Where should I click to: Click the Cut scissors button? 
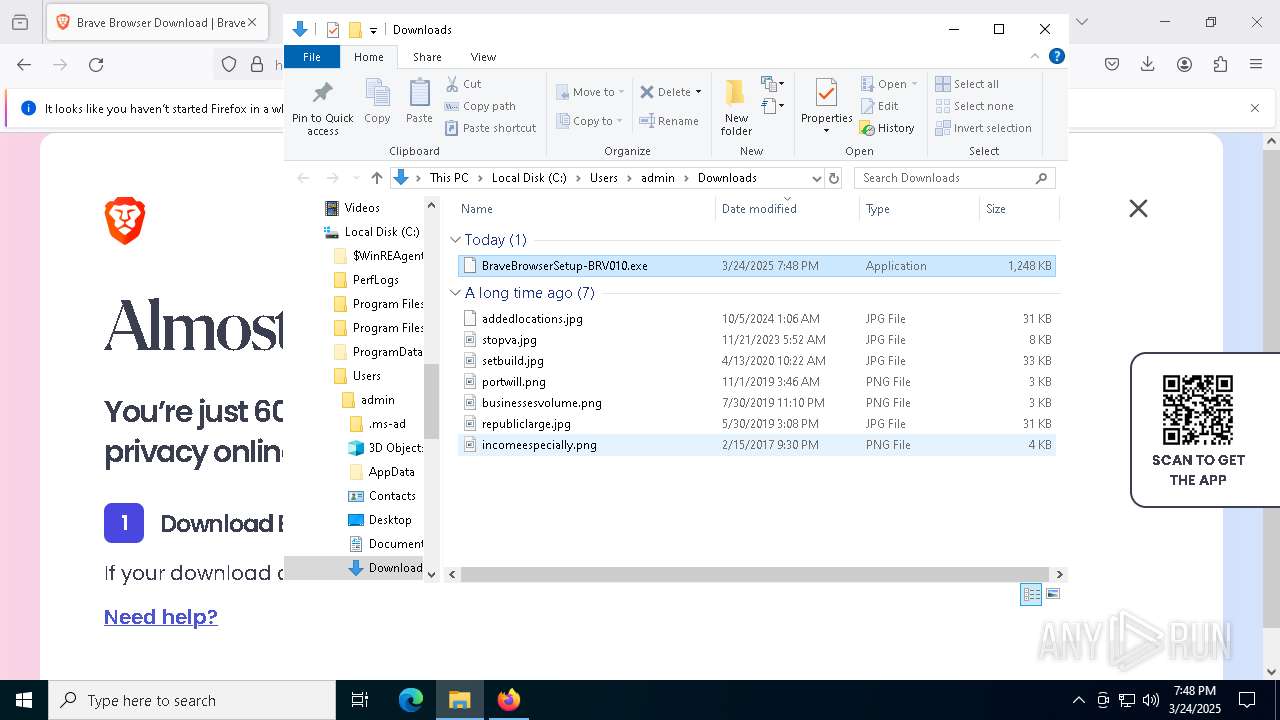tap(463, 84)
